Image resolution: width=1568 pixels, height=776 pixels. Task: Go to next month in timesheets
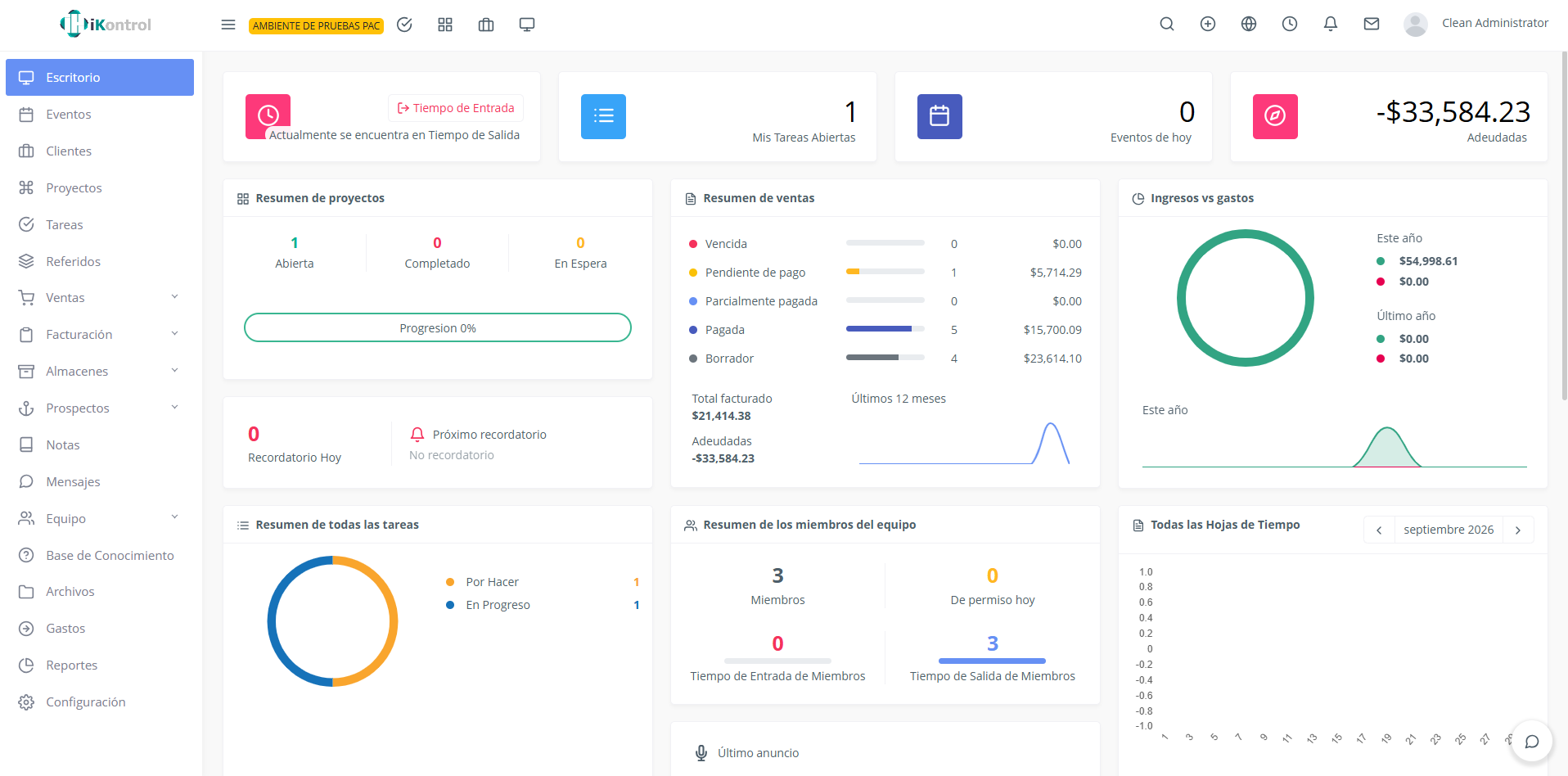[1518, 530]
